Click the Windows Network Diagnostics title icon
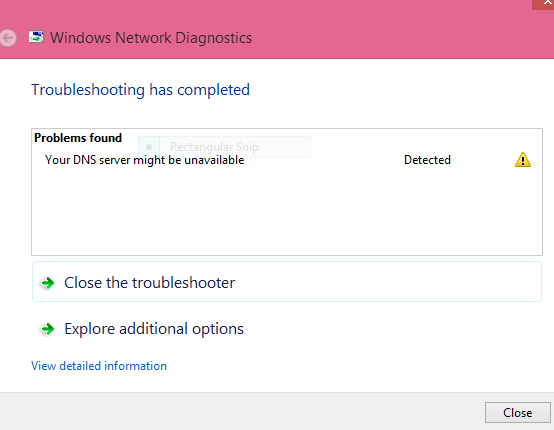The image size is (554, 430). click(36, 37)
